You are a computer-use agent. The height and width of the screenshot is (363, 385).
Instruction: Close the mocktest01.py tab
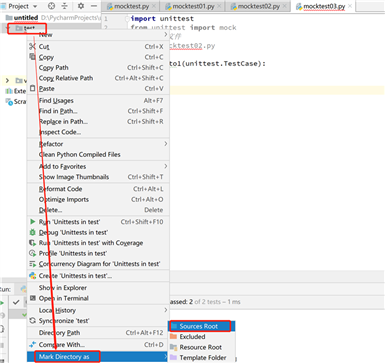click(219, 6)
